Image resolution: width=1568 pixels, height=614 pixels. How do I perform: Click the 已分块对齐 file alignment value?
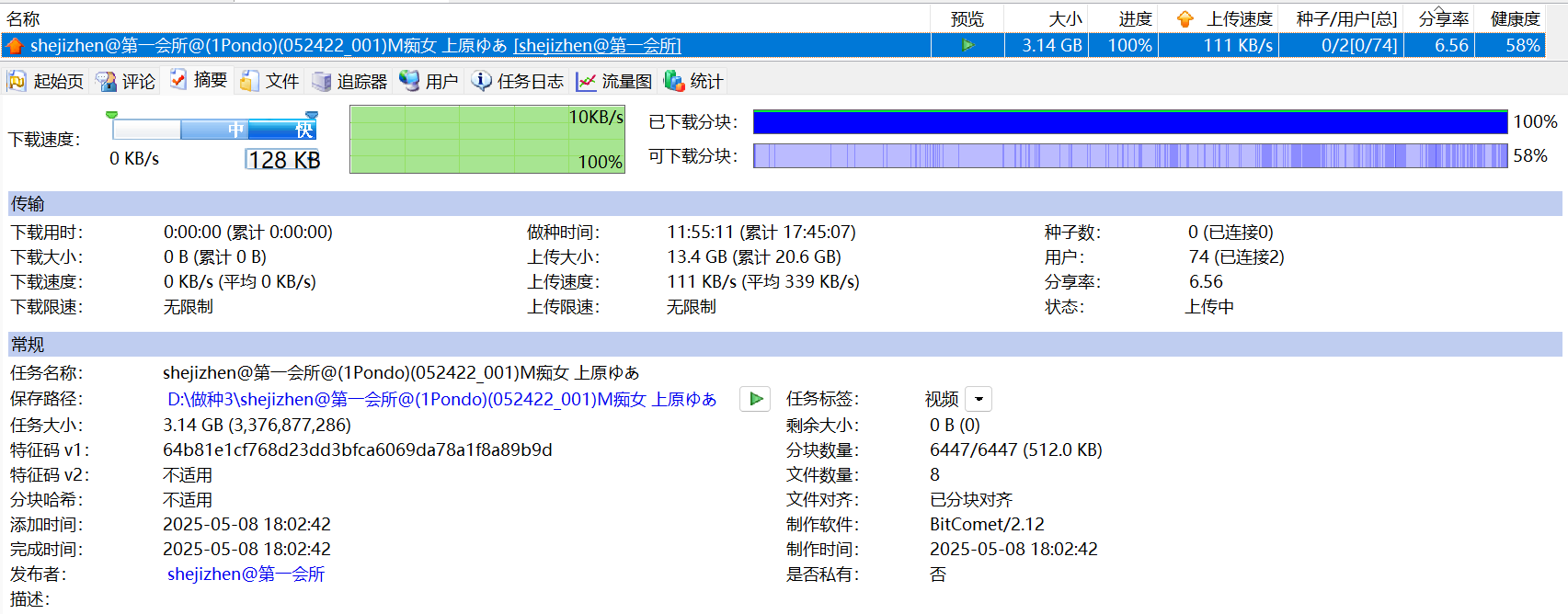click(x=971, y=500)
